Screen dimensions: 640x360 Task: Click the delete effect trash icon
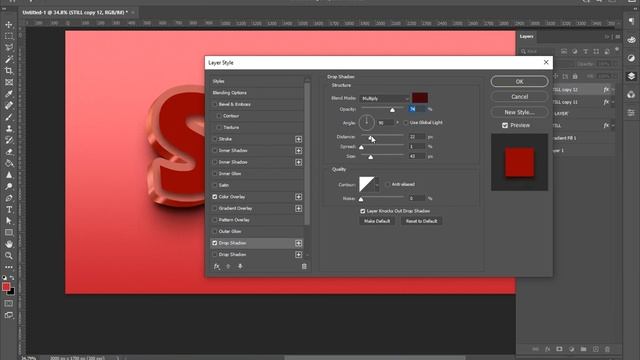pyautogui.click(x=304, y=266)
